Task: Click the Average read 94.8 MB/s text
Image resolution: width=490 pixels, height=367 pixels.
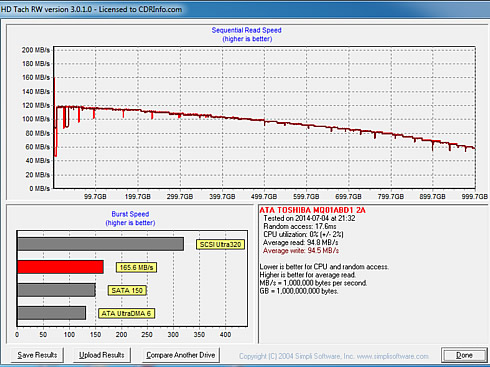Action: point(300,243)
